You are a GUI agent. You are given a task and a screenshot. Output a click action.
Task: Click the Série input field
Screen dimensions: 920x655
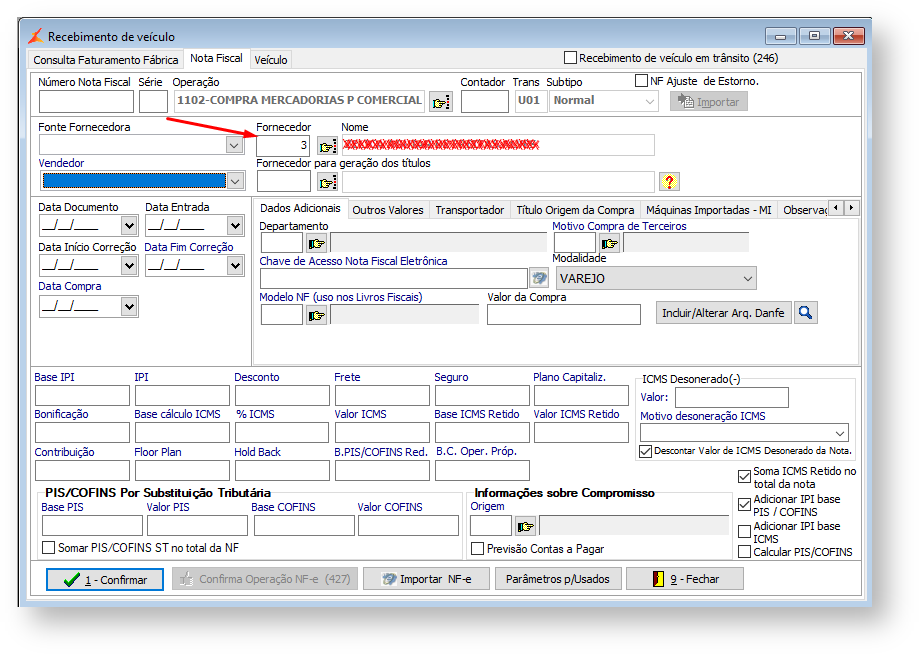[153, 102]
